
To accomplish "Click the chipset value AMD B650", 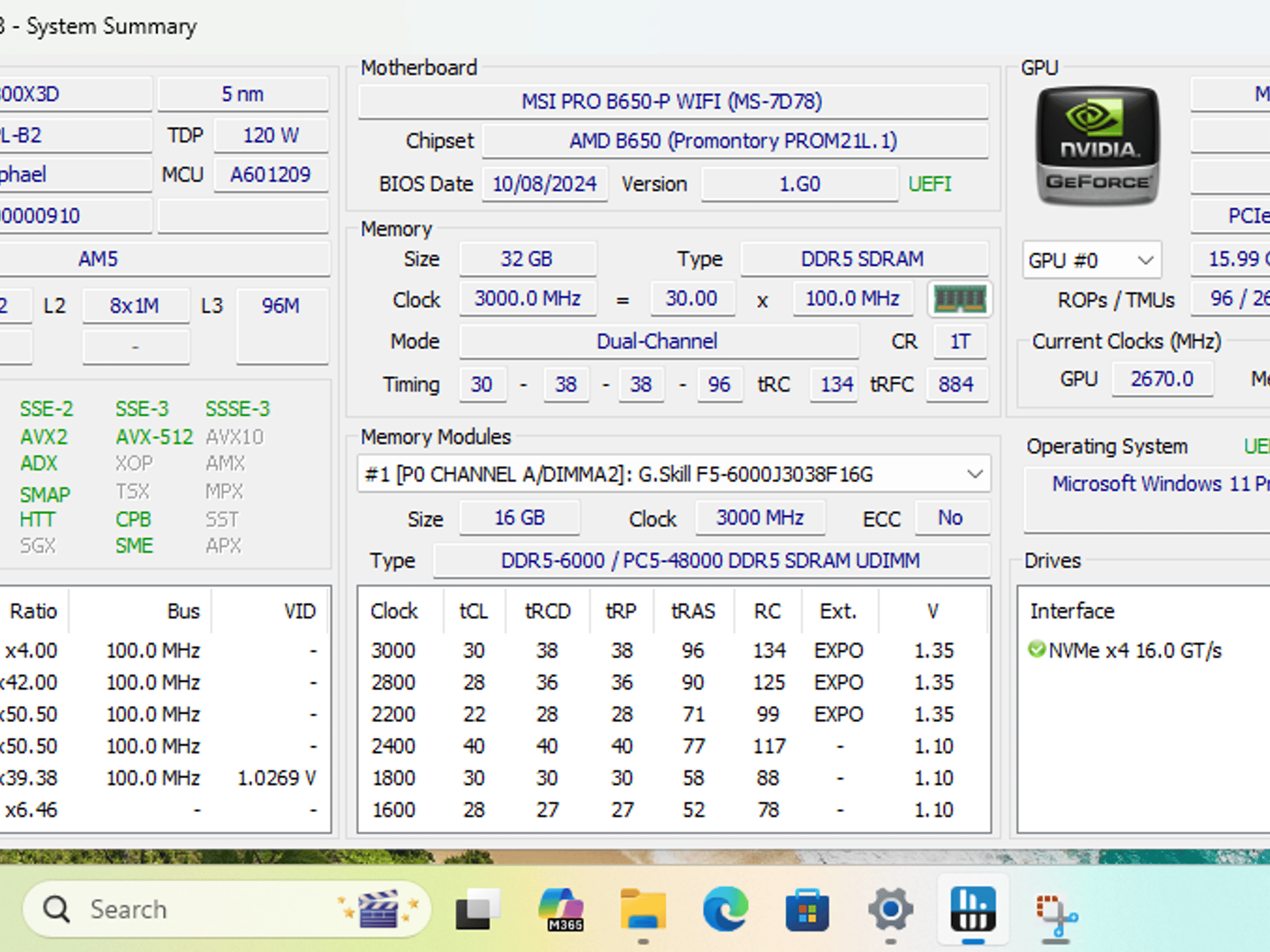I will [x=735, y=141].
